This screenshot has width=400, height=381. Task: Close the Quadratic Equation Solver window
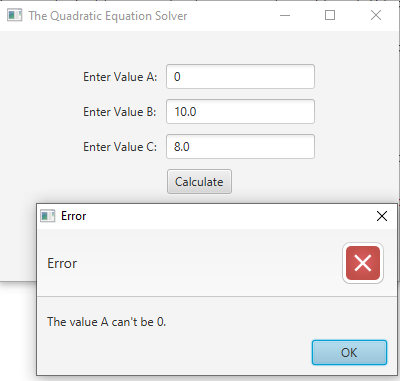click(376, 15)
